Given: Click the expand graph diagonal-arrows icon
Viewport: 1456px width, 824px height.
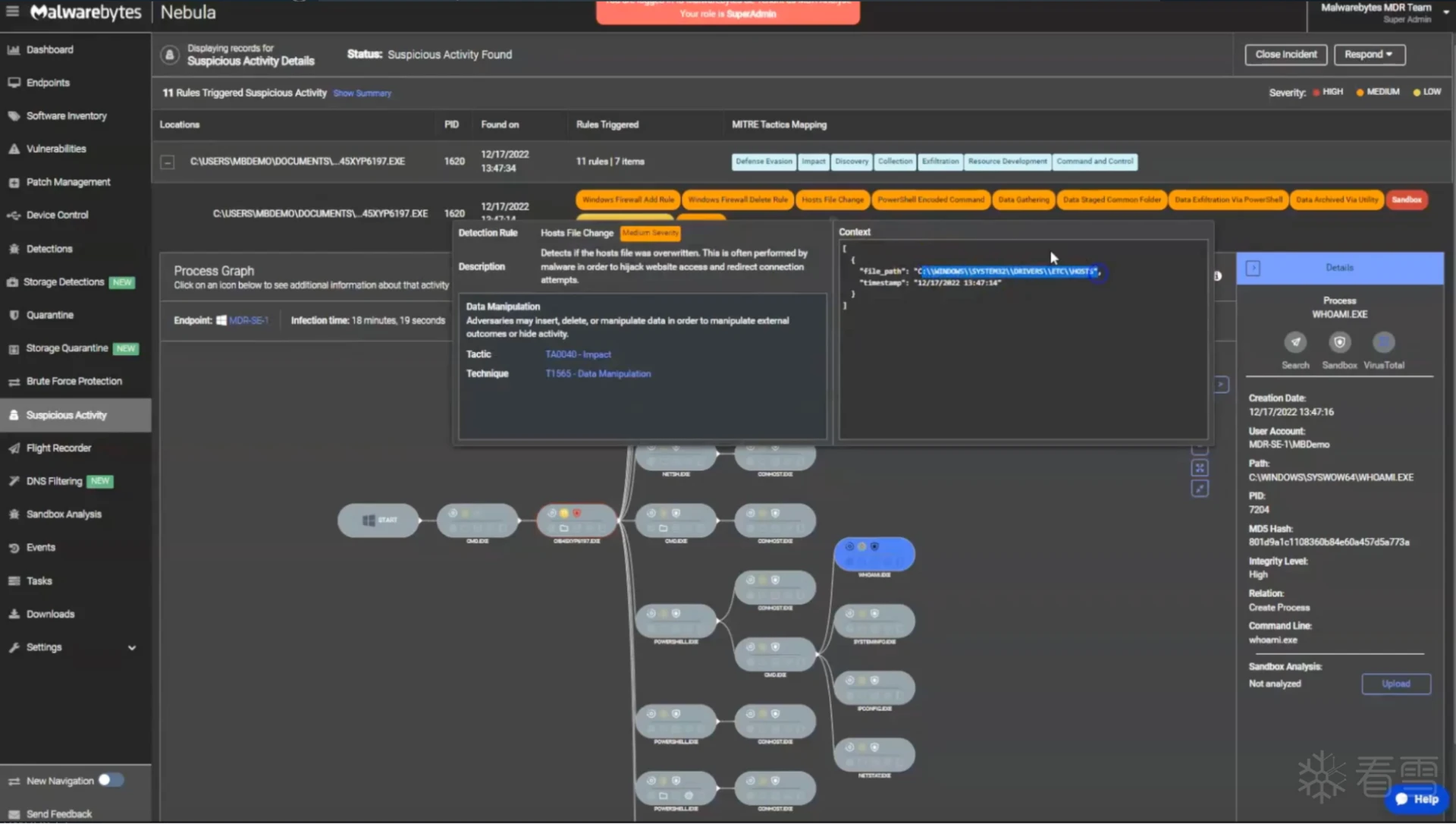Looking at the screenshot, I should [x=1200, y=489].
